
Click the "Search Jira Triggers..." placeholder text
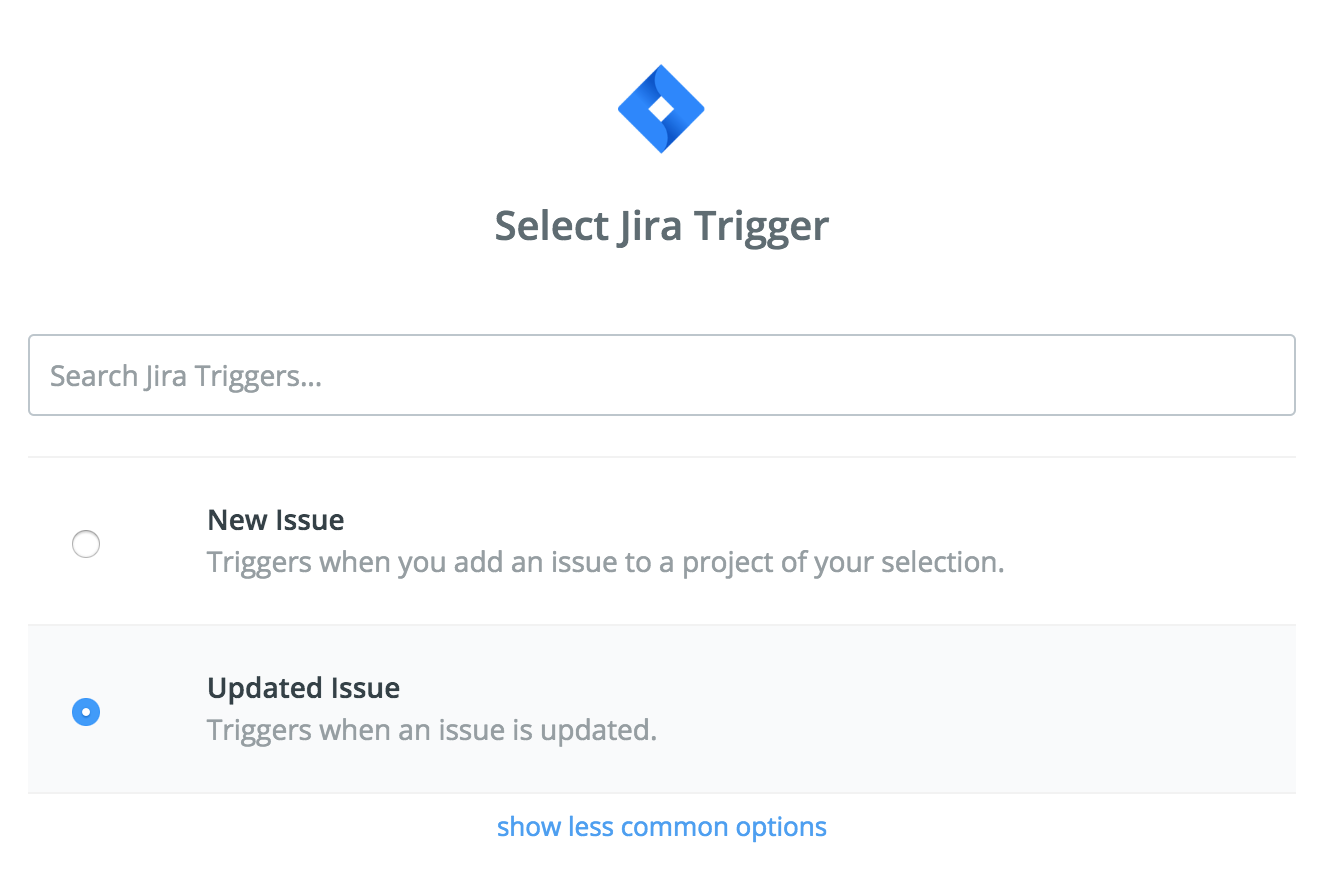(x=186, y=376)
